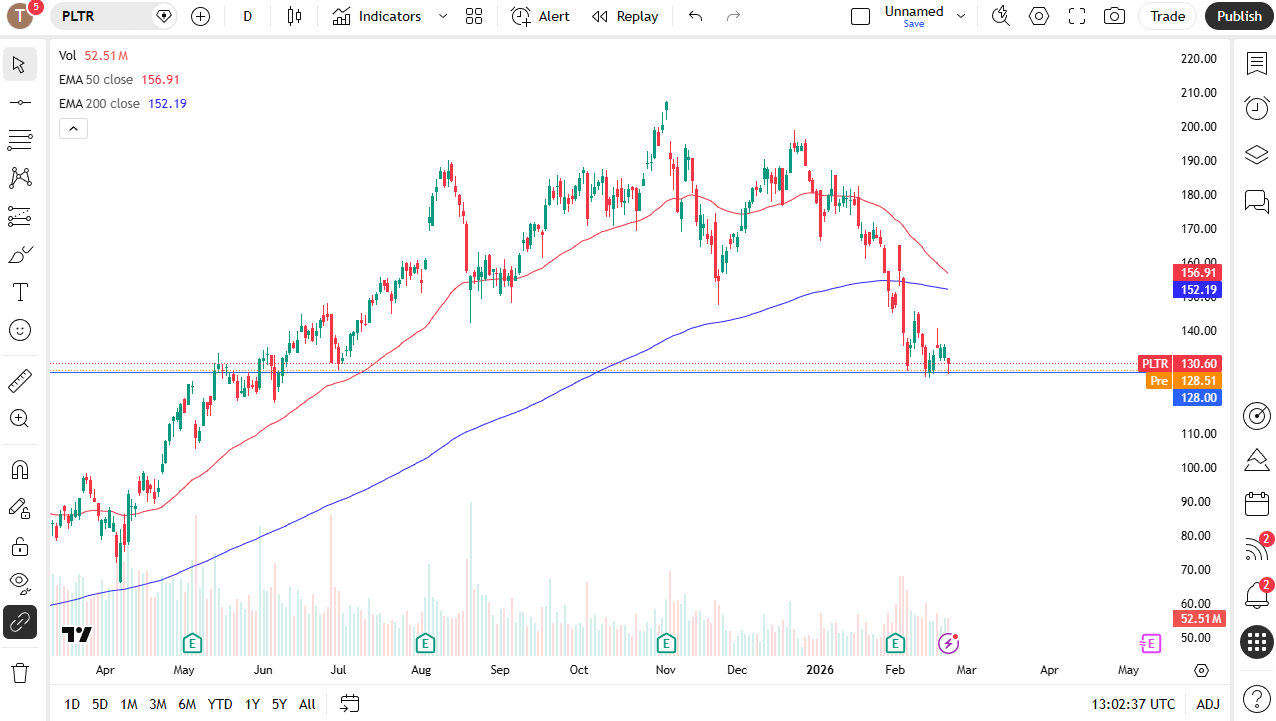Open the Unnamed layout name
The width and height of the screenshot is (1276, 721).
click(914, 12)
